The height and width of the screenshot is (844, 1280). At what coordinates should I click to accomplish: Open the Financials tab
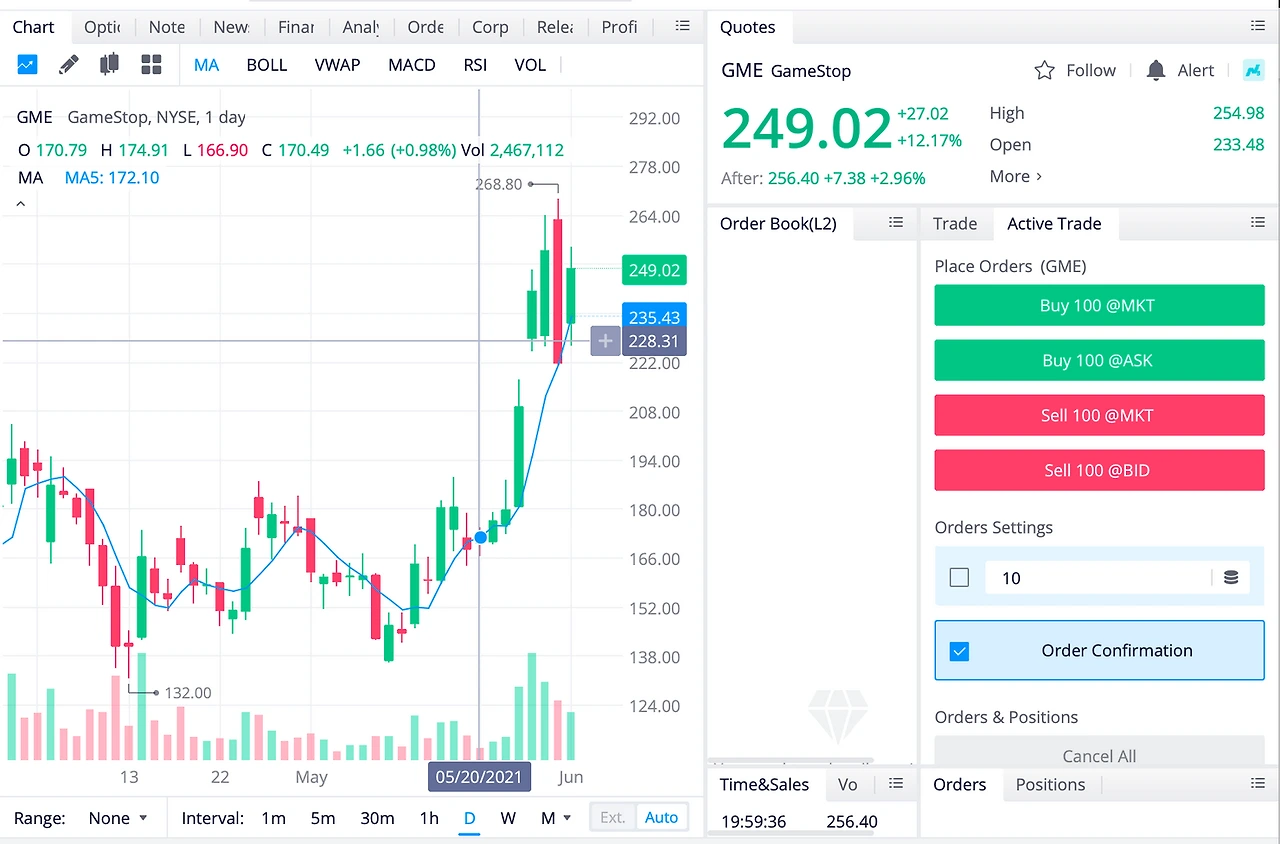tap(296, 27)
